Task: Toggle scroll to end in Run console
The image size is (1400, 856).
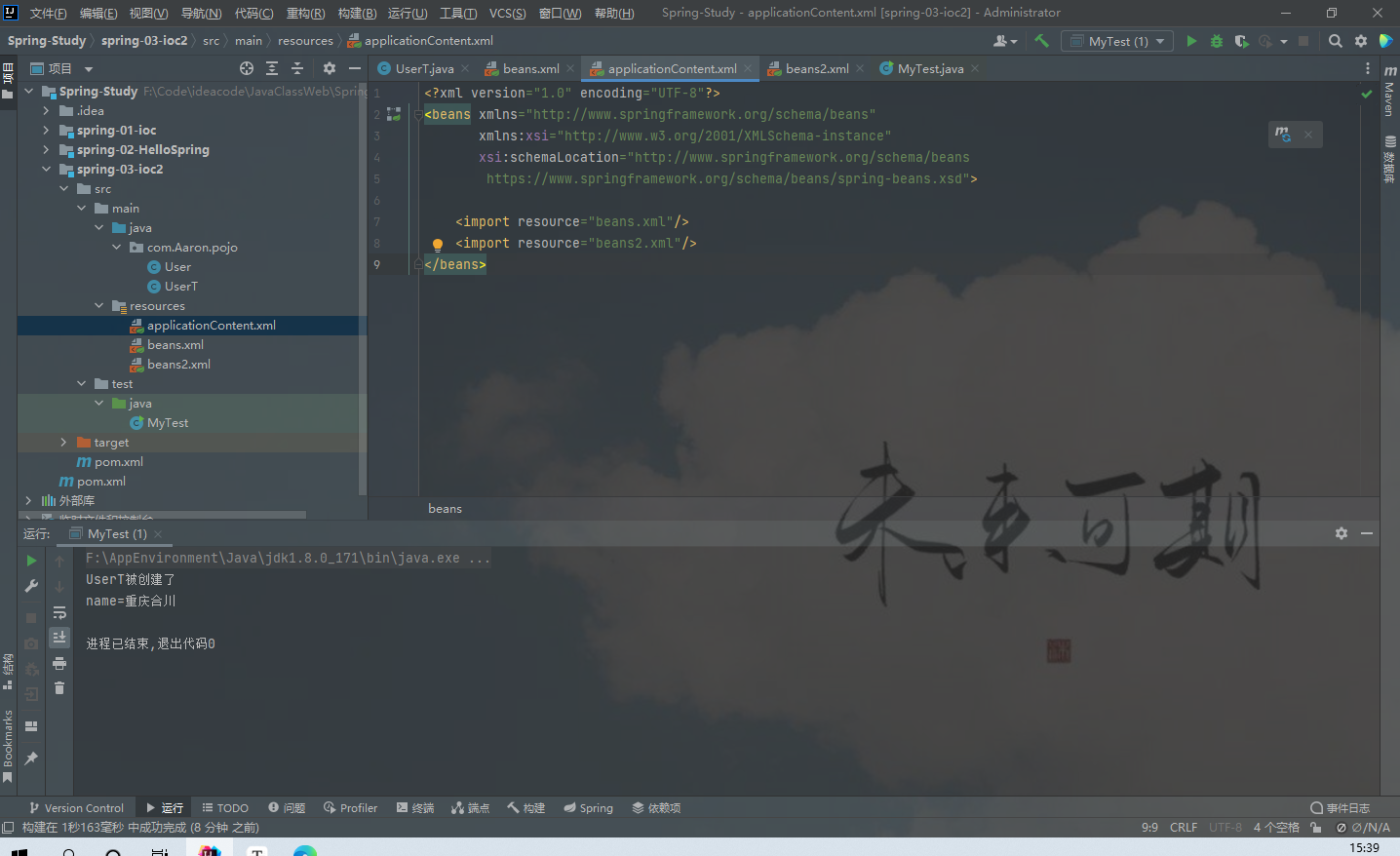Action: click(59, 637)
